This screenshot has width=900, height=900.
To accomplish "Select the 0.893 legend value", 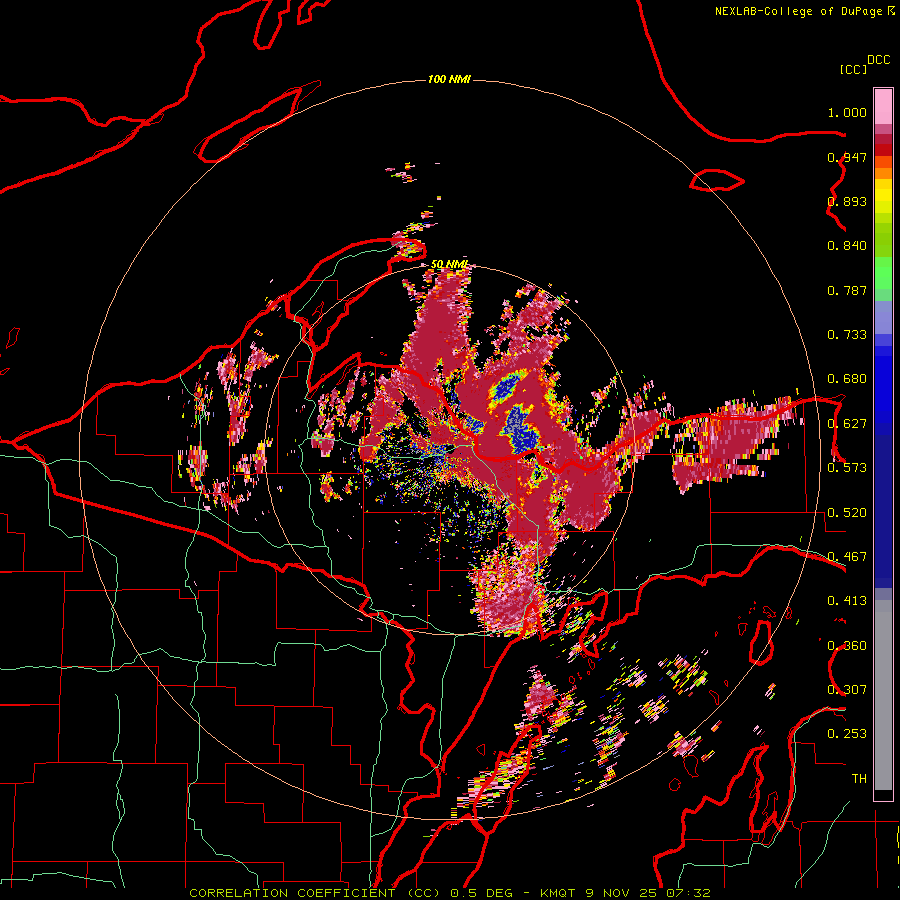I will (x=847, y=201).
